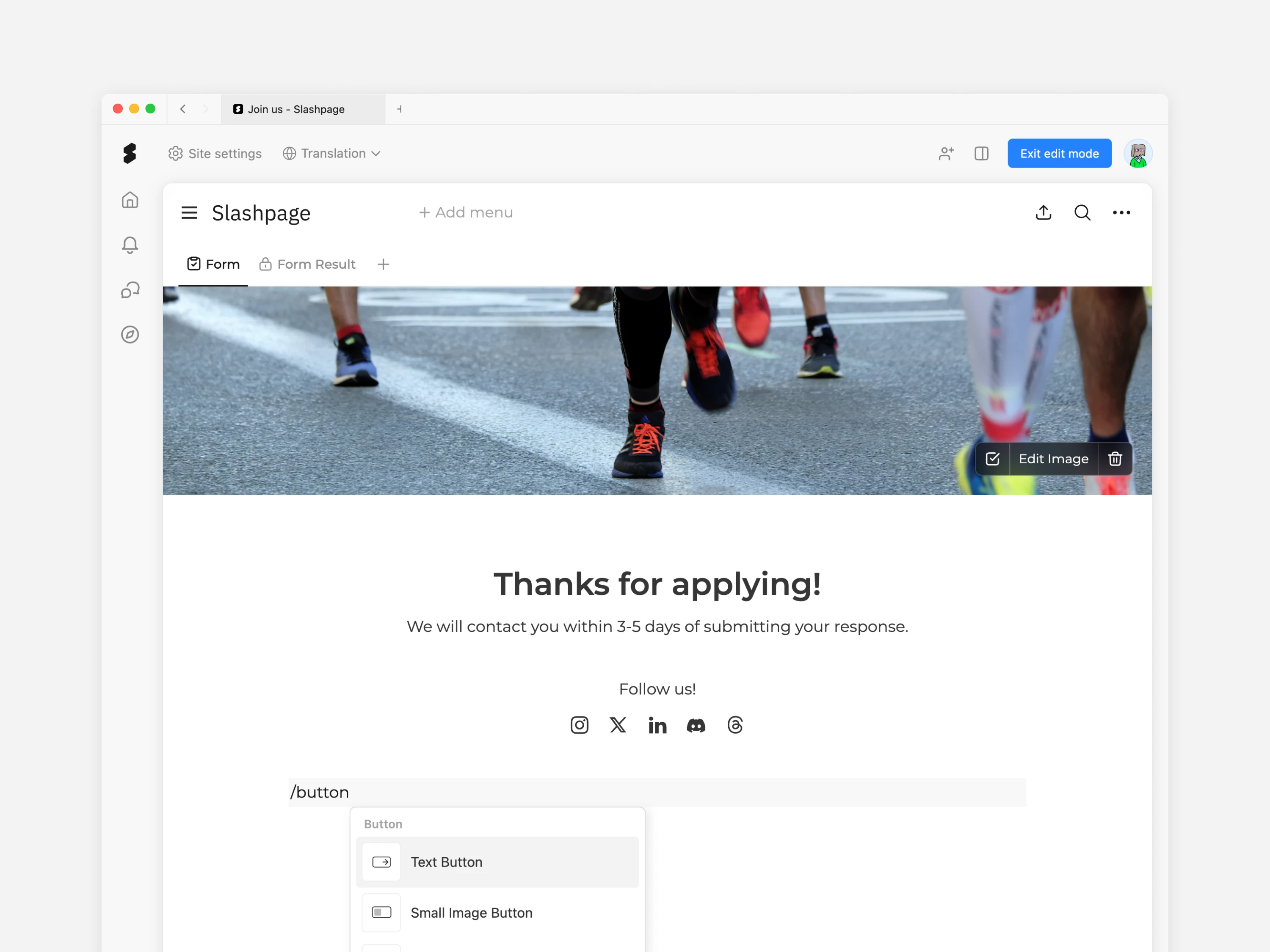The width and height of the screenshot is (1270, 952).
Task: Open the hamburger menu next to Slashpage
Action: coord(189,212)
